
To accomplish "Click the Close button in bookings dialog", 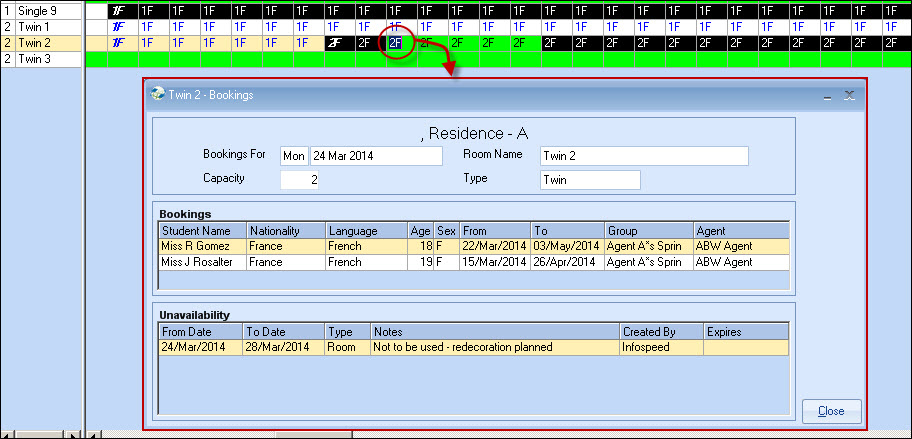I will click(831, 411).
